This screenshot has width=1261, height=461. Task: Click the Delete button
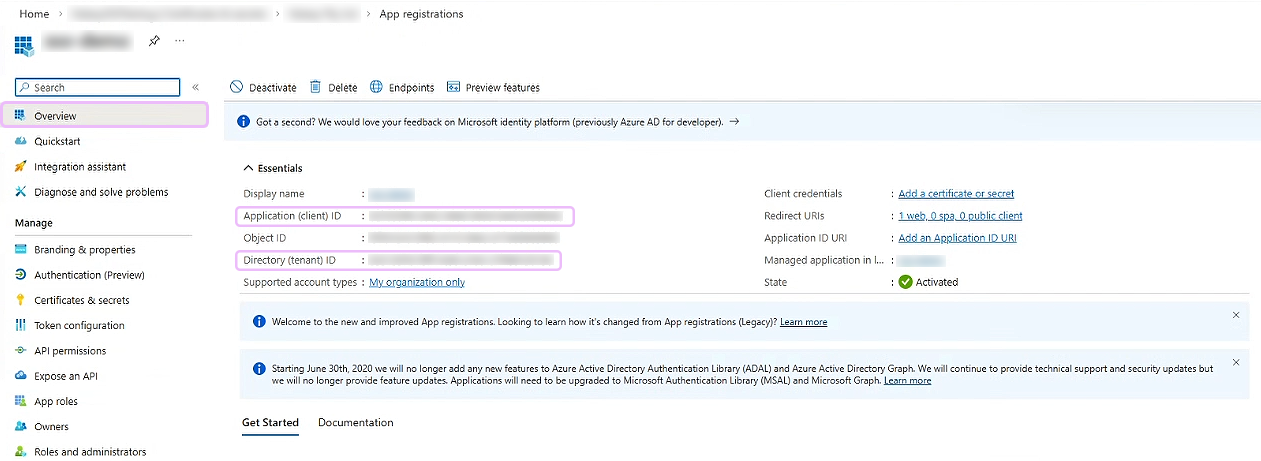[x=333, y=87]
